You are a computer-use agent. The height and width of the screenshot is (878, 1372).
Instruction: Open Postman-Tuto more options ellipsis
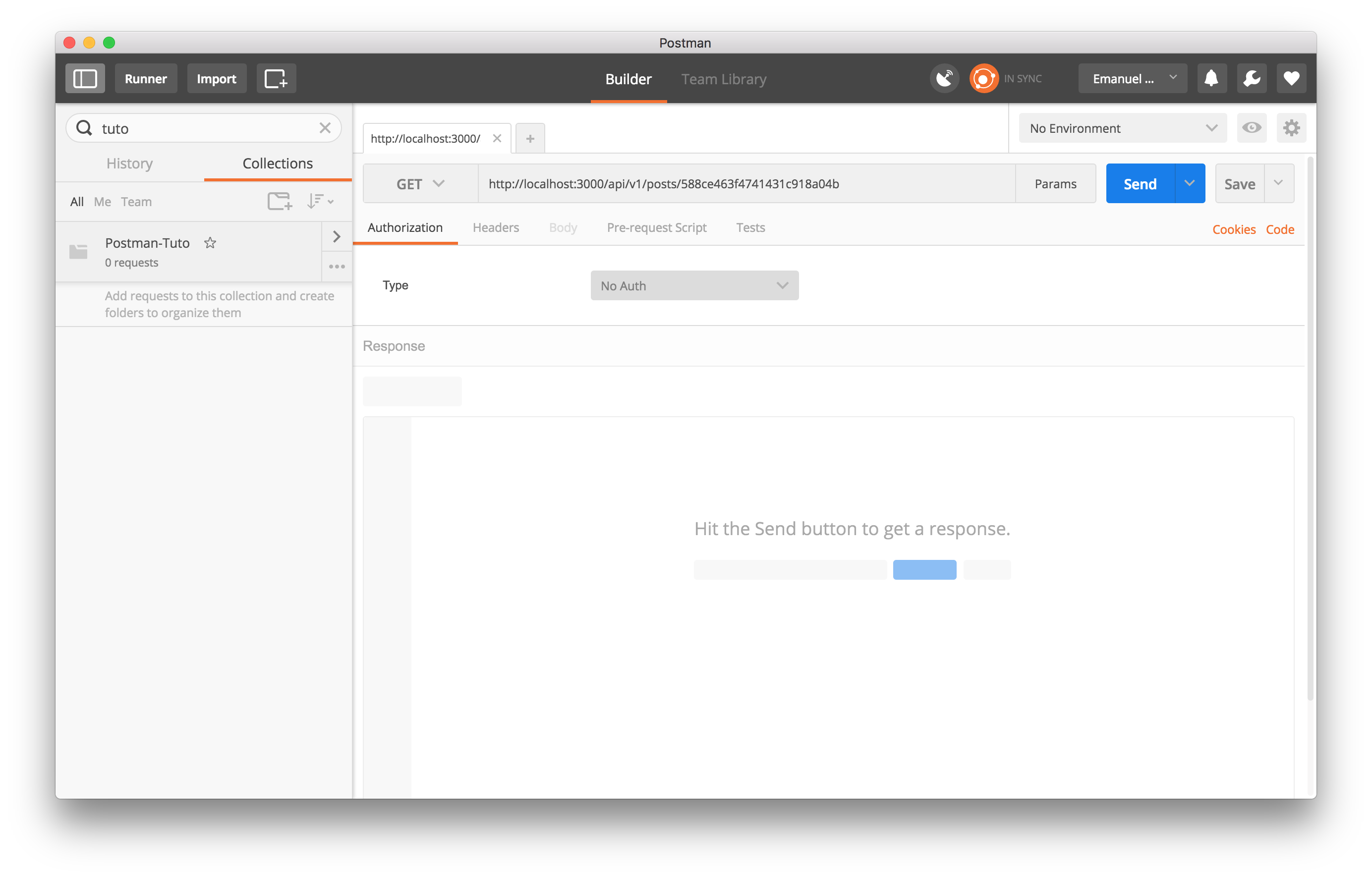337,266
